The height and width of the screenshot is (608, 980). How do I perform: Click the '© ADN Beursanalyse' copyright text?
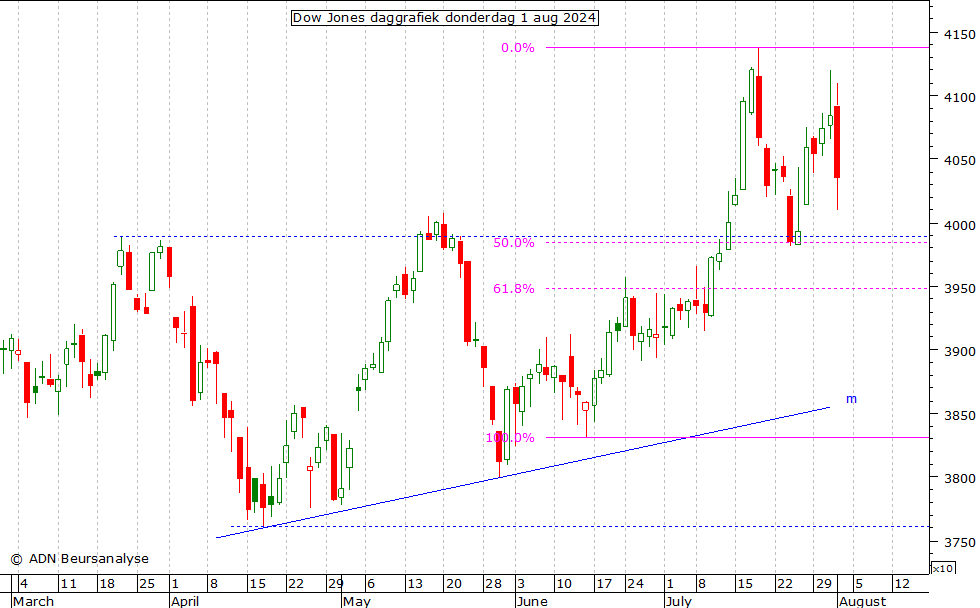coord(80,559)
